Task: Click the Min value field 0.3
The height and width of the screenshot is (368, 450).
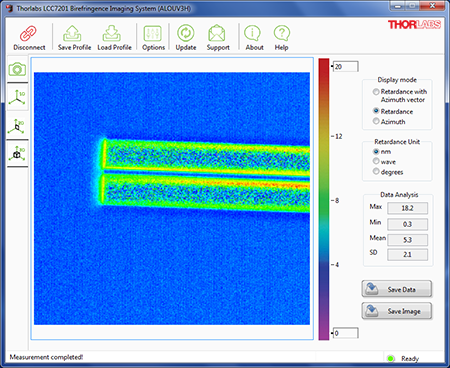Action: 407,224
